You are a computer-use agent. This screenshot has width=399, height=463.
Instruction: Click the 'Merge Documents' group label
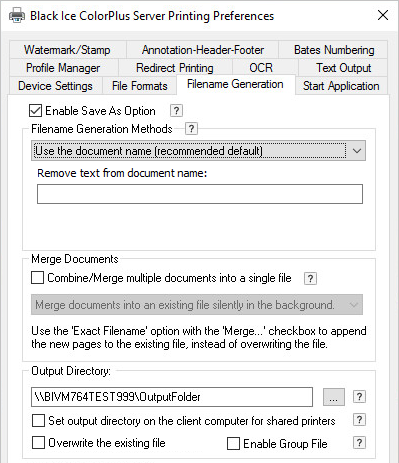(x=75, y=259)
